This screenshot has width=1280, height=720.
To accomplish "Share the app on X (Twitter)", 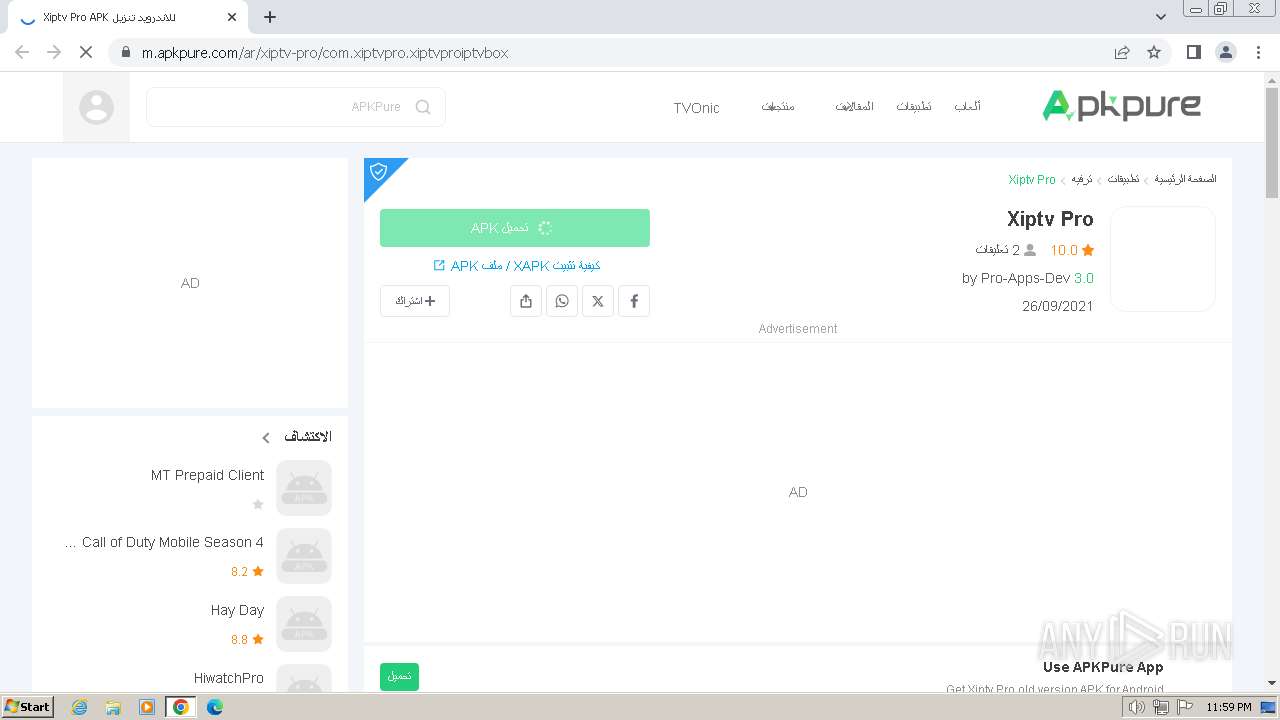I will (x=598, y=301).
